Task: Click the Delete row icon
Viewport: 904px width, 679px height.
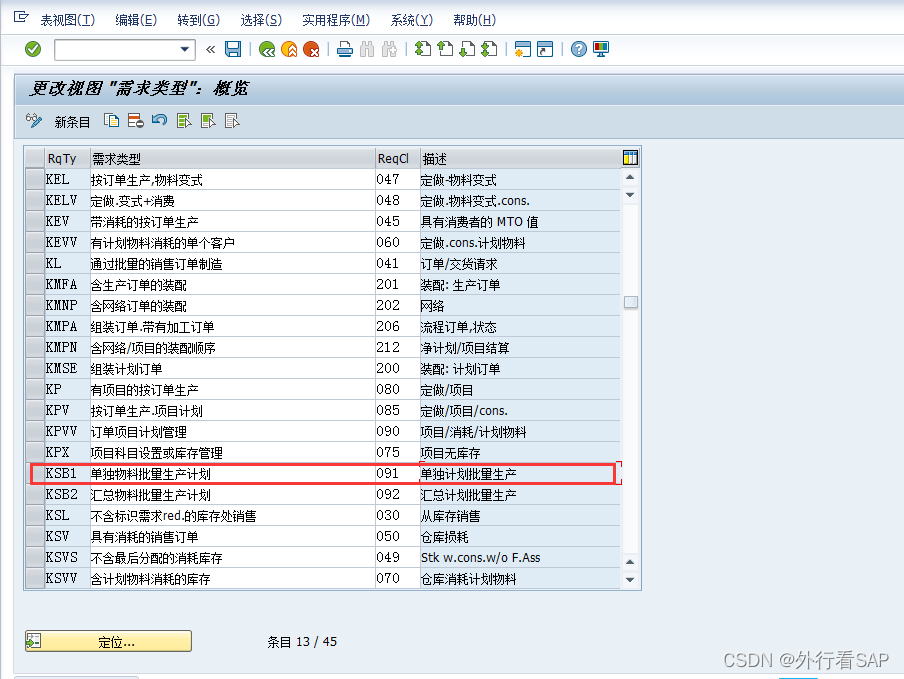Action: [x=135, y=120]
